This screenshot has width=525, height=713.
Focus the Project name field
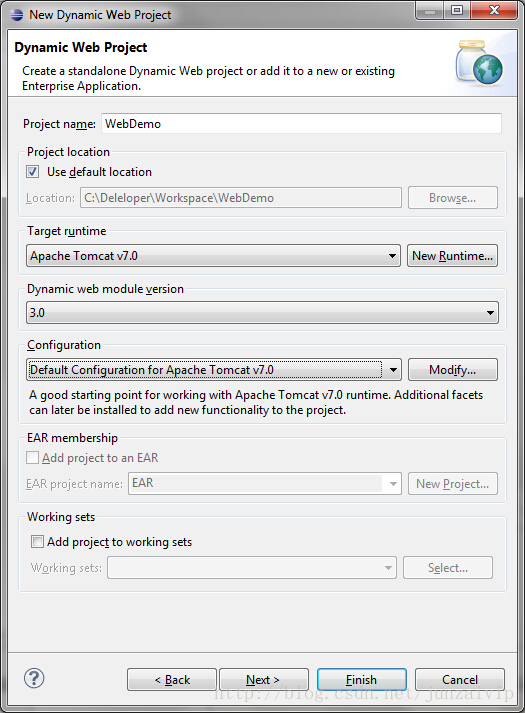click(301, 124)
